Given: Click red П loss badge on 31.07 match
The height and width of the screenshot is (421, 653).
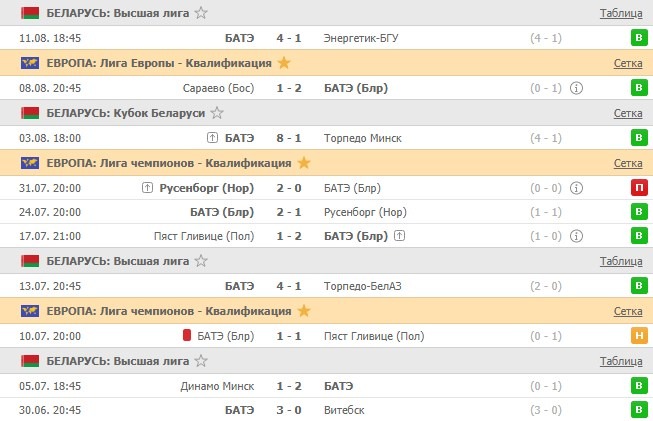Looking at the screenshot, I should pos(638,187).
